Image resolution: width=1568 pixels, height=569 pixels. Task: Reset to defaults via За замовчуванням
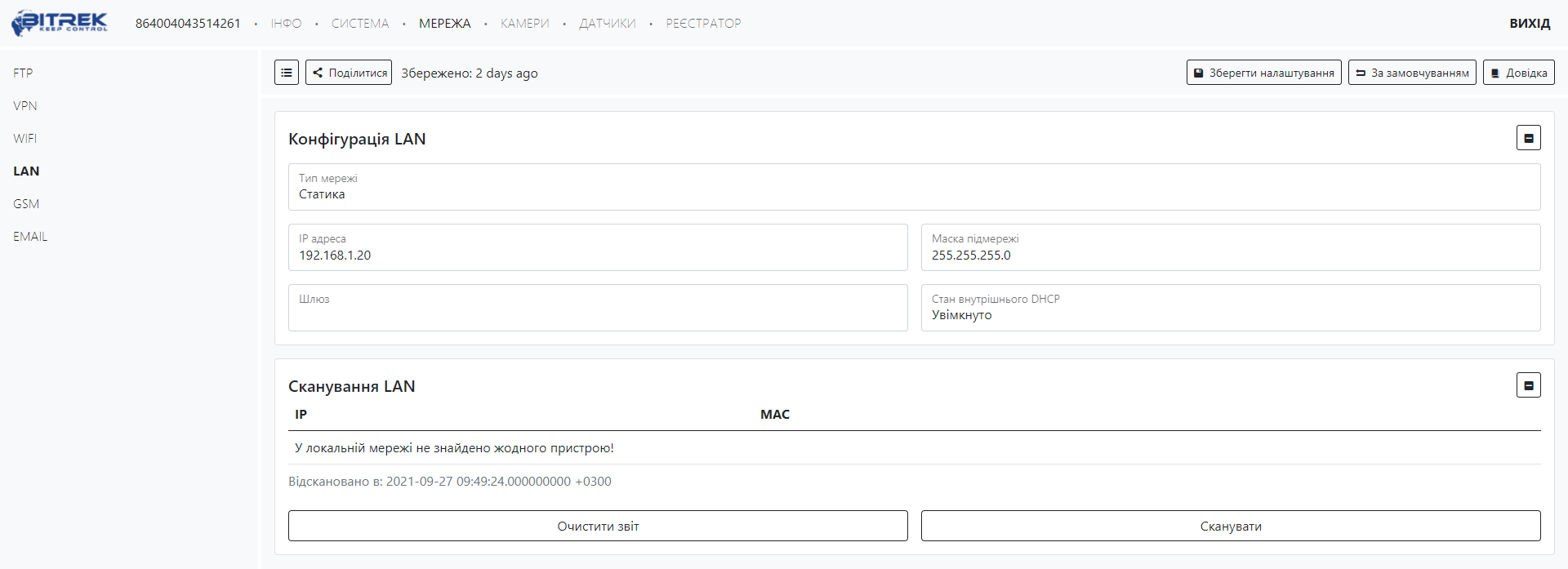(x=1411, y=73)
